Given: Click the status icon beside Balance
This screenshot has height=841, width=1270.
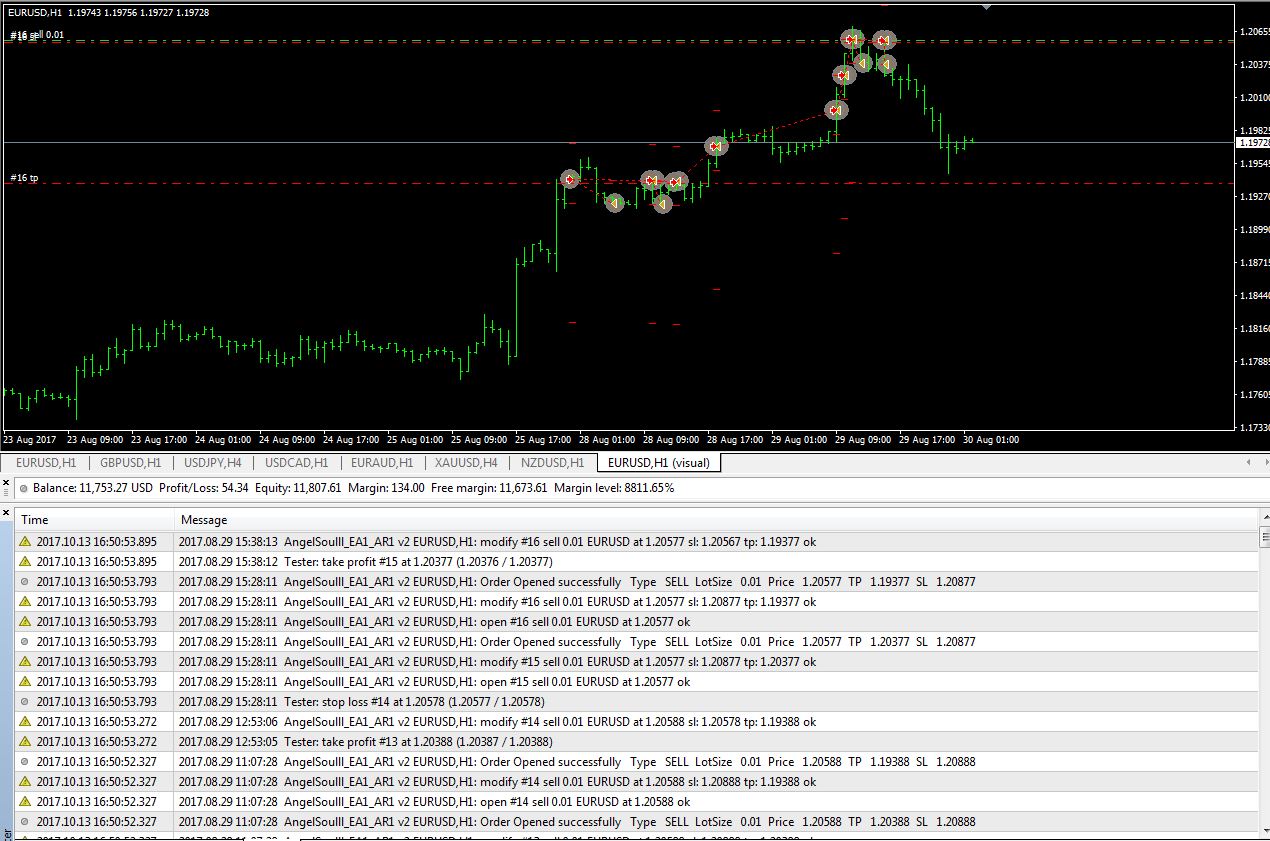Looking at the screenshot, I should point(23,488).
